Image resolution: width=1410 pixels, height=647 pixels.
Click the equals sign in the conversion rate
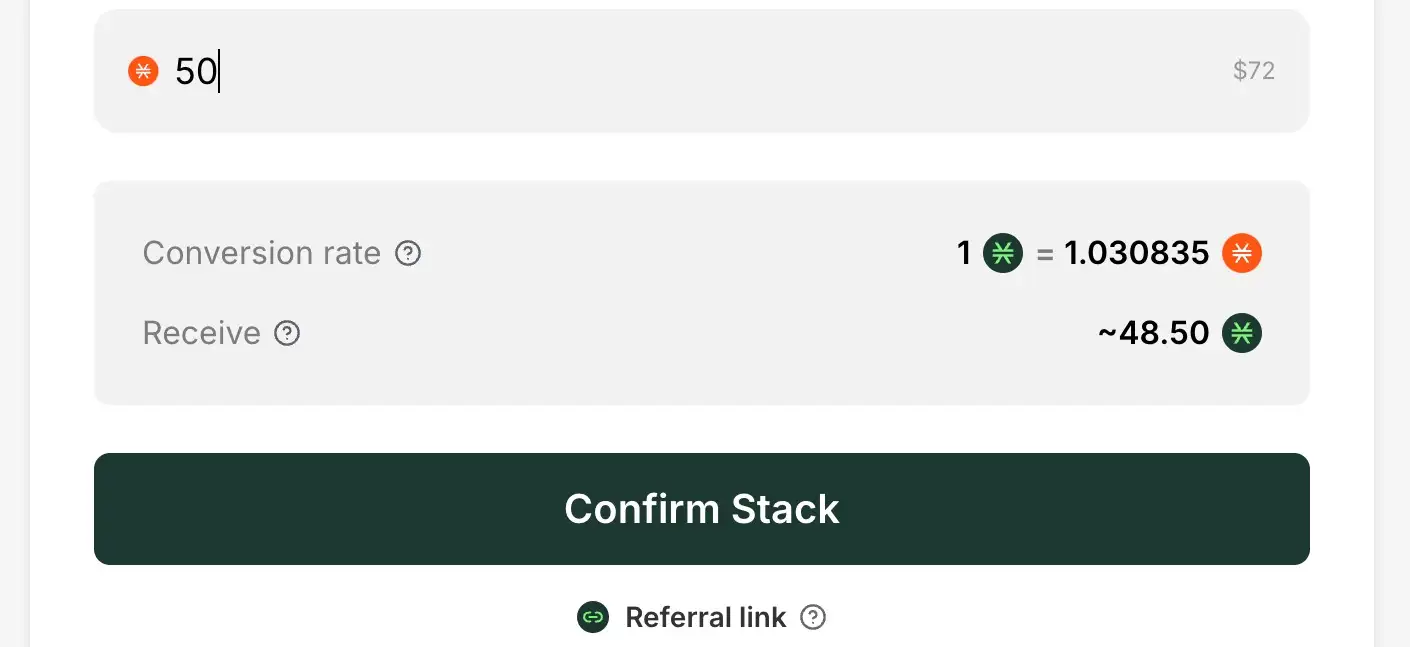1045,254
